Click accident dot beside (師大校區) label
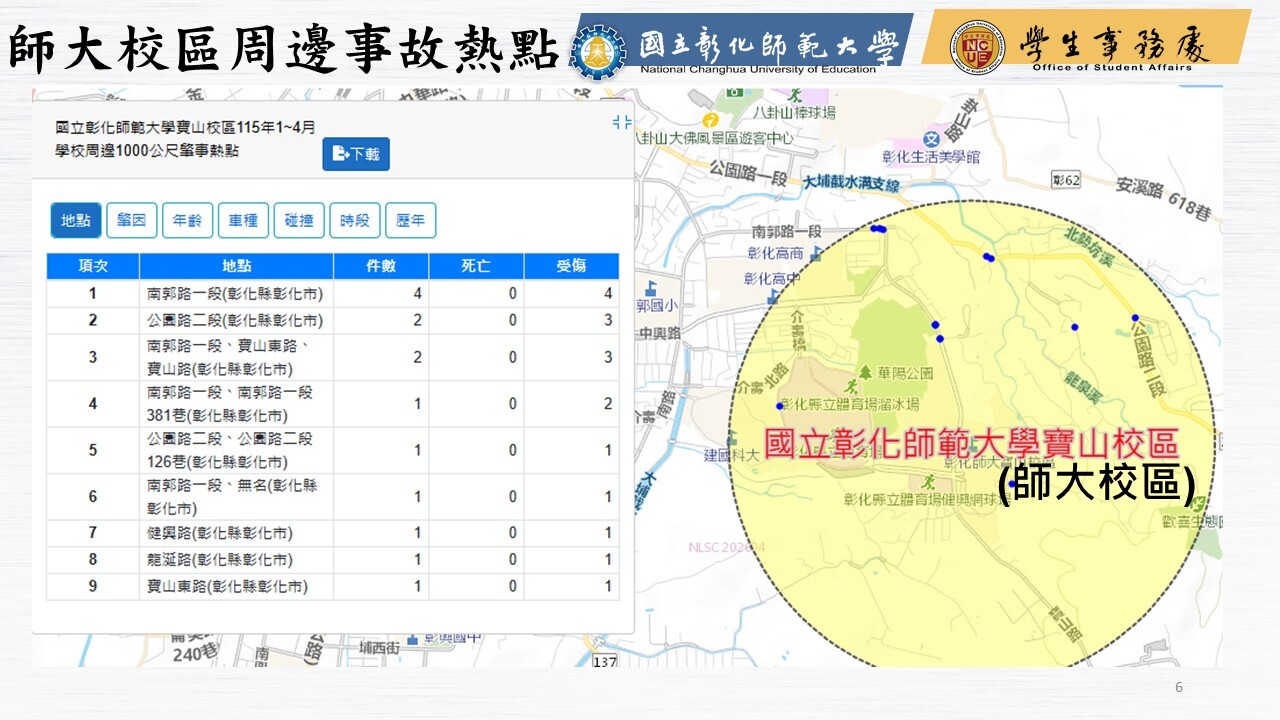The image size is (1280, 720). [1012, 484]
